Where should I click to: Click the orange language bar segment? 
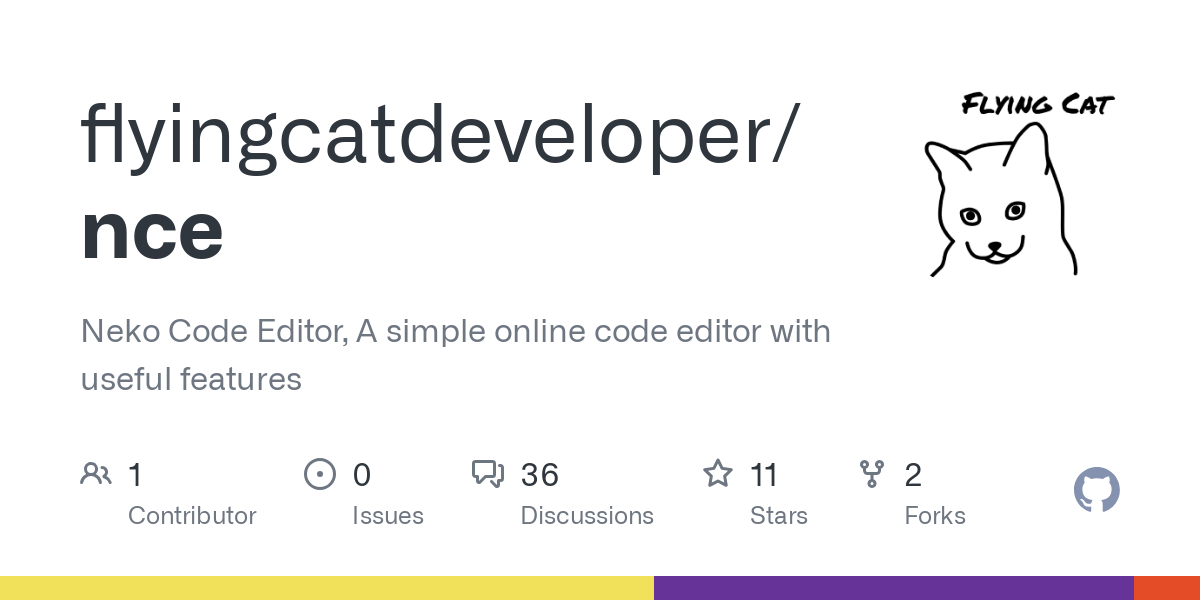(1166, 588)
